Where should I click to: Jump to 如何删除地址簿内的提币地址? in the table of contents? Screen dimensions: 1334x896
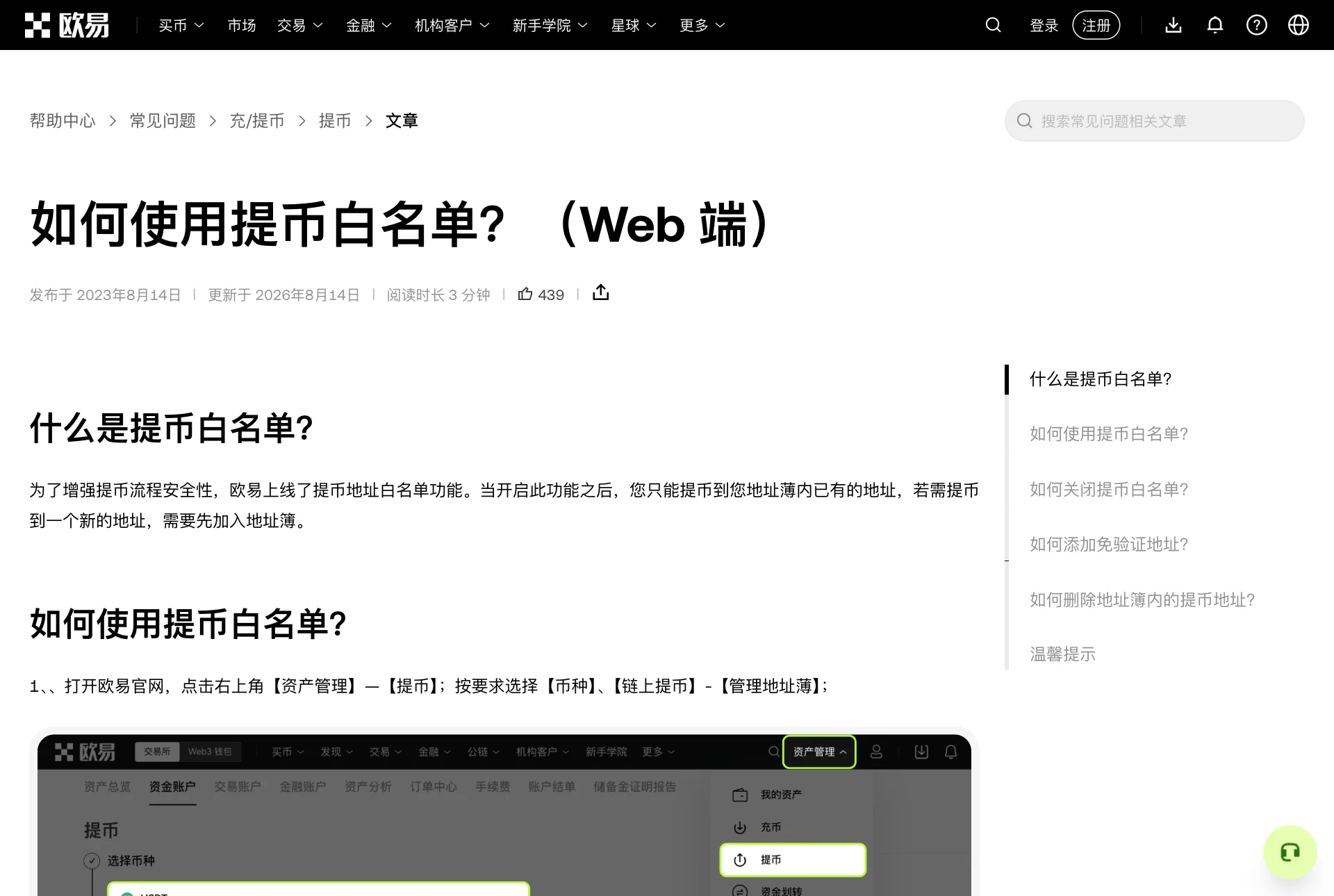coord(1142,600)
